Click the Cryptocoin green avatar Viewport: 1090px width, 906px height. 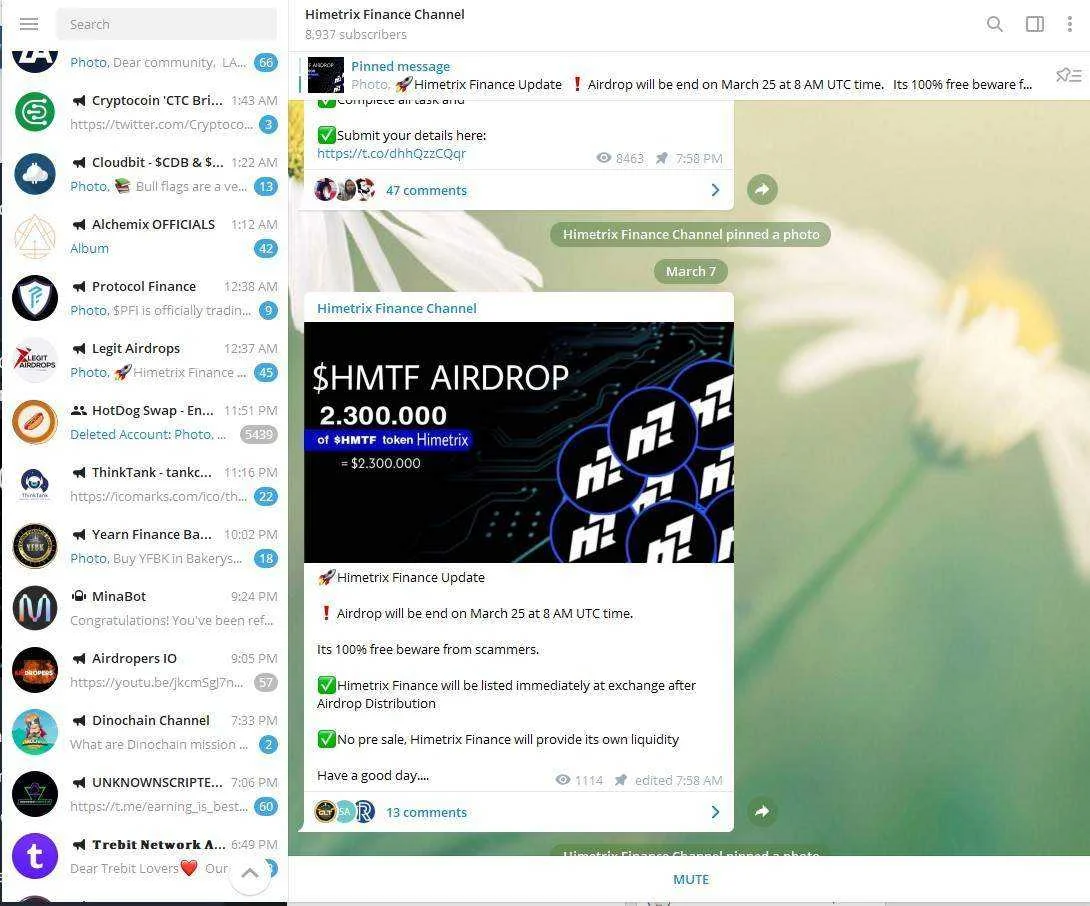[x=35, y=112]
